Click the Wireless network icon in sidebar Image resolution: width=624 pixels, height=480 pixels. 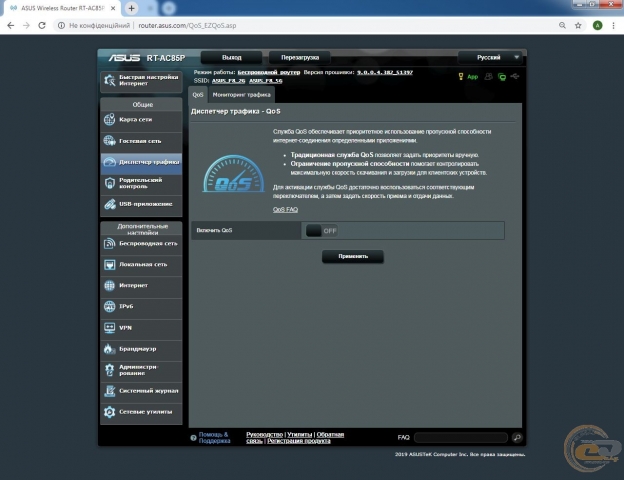pyautogui.click(x=109, y=243)
